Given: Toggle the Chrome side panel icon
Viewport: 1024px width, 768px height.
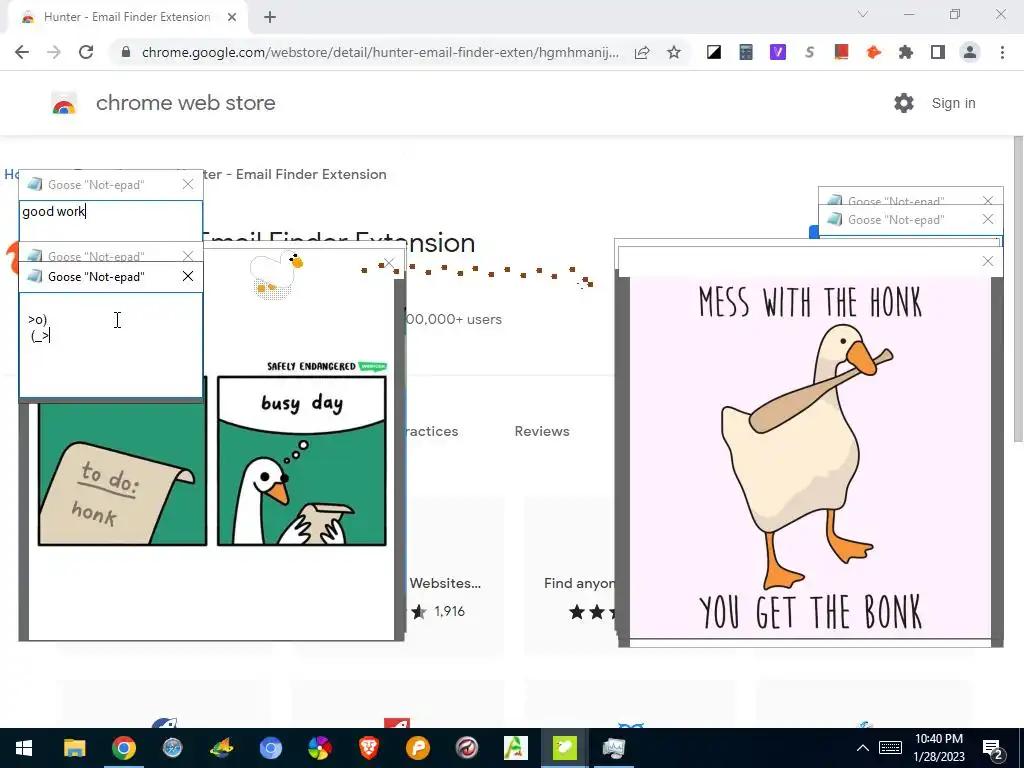Looking at the screenshot, I should tap(938, 52).
